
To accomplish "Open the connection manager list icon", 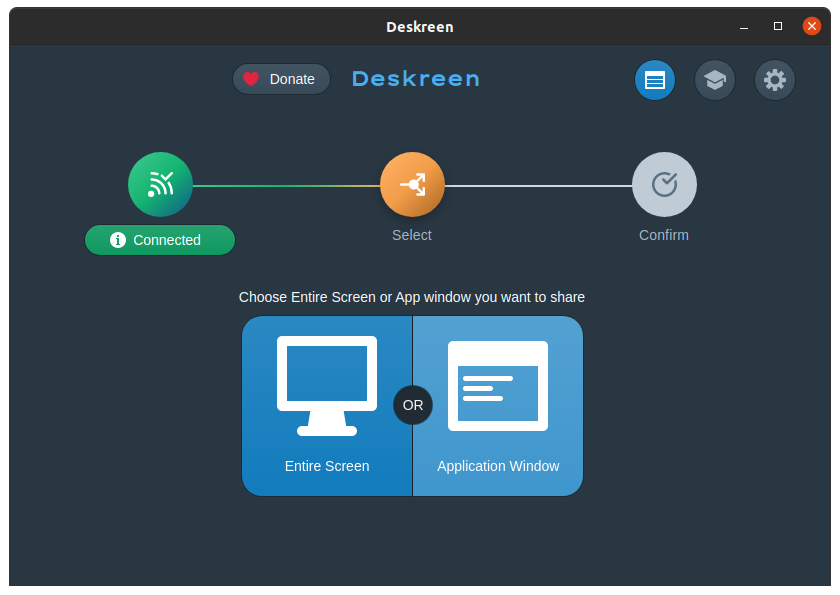I will click(x=655, y=79).
